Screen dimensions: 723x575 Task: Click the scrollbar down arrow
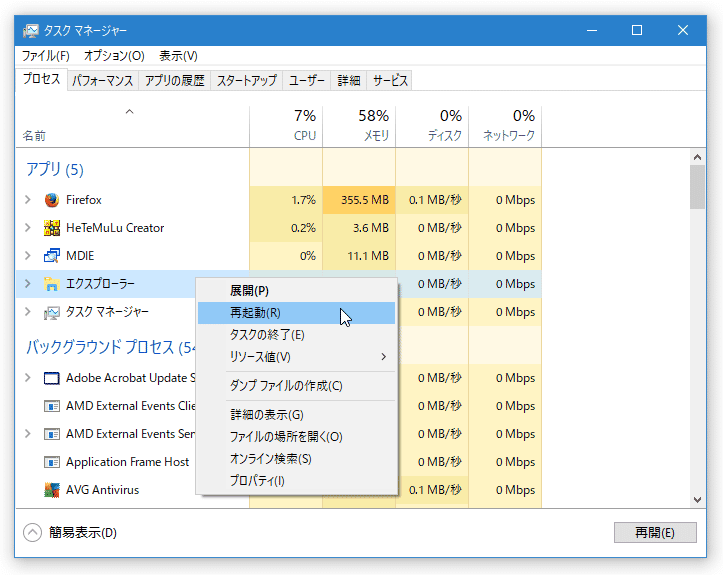point(697,500)
